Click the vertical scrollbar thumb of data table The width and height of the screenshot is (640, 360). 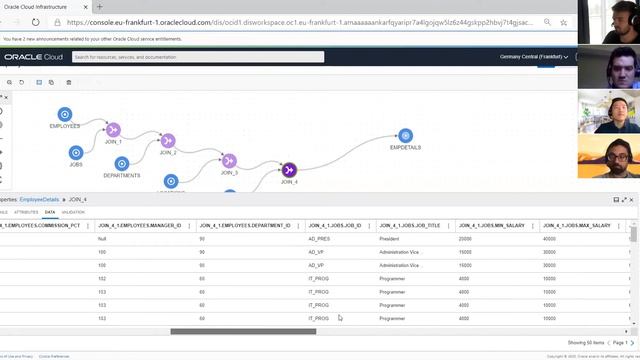coord(633,234)
